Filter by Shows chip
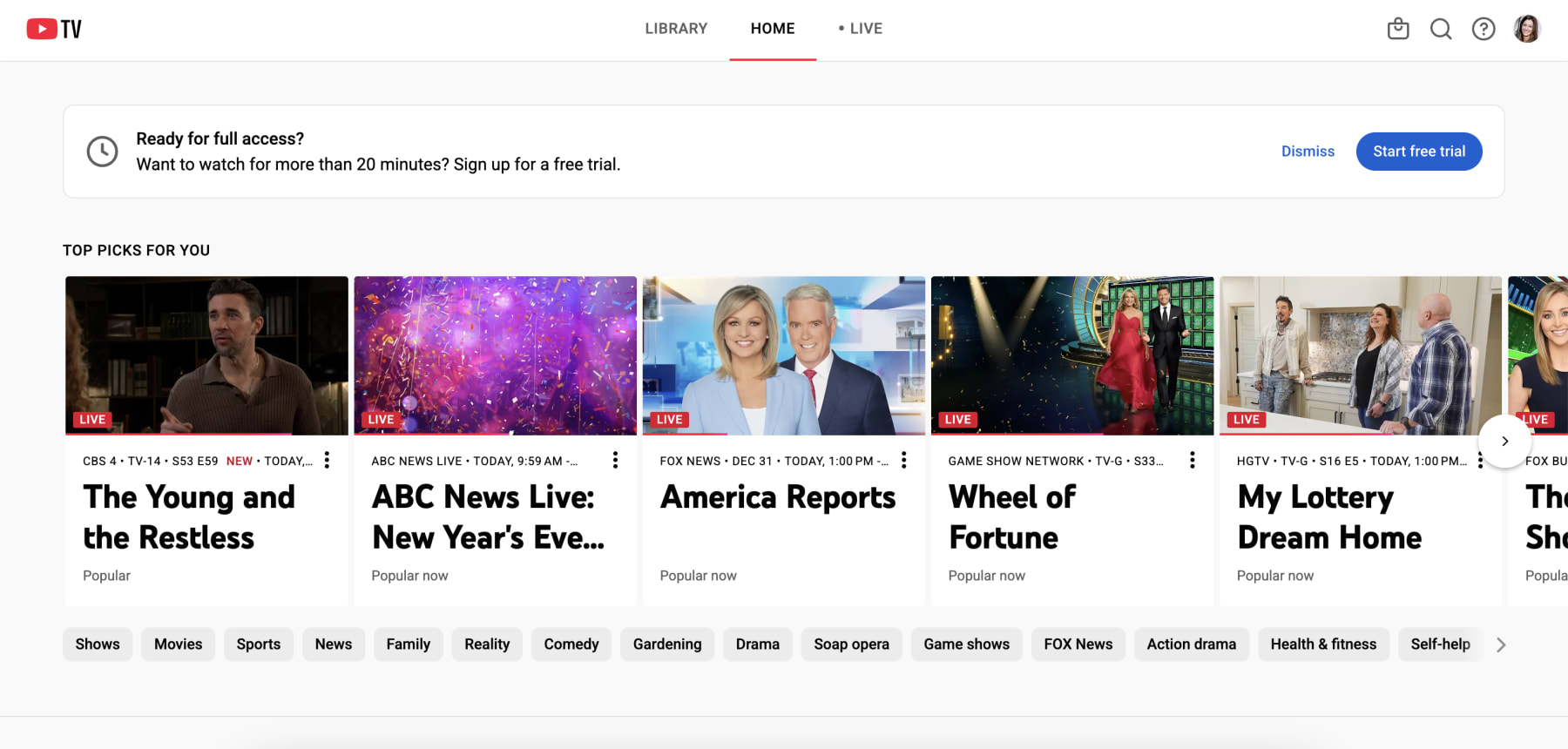The height and width of the screenshot is (749, 1568). (x=98, y=644)
